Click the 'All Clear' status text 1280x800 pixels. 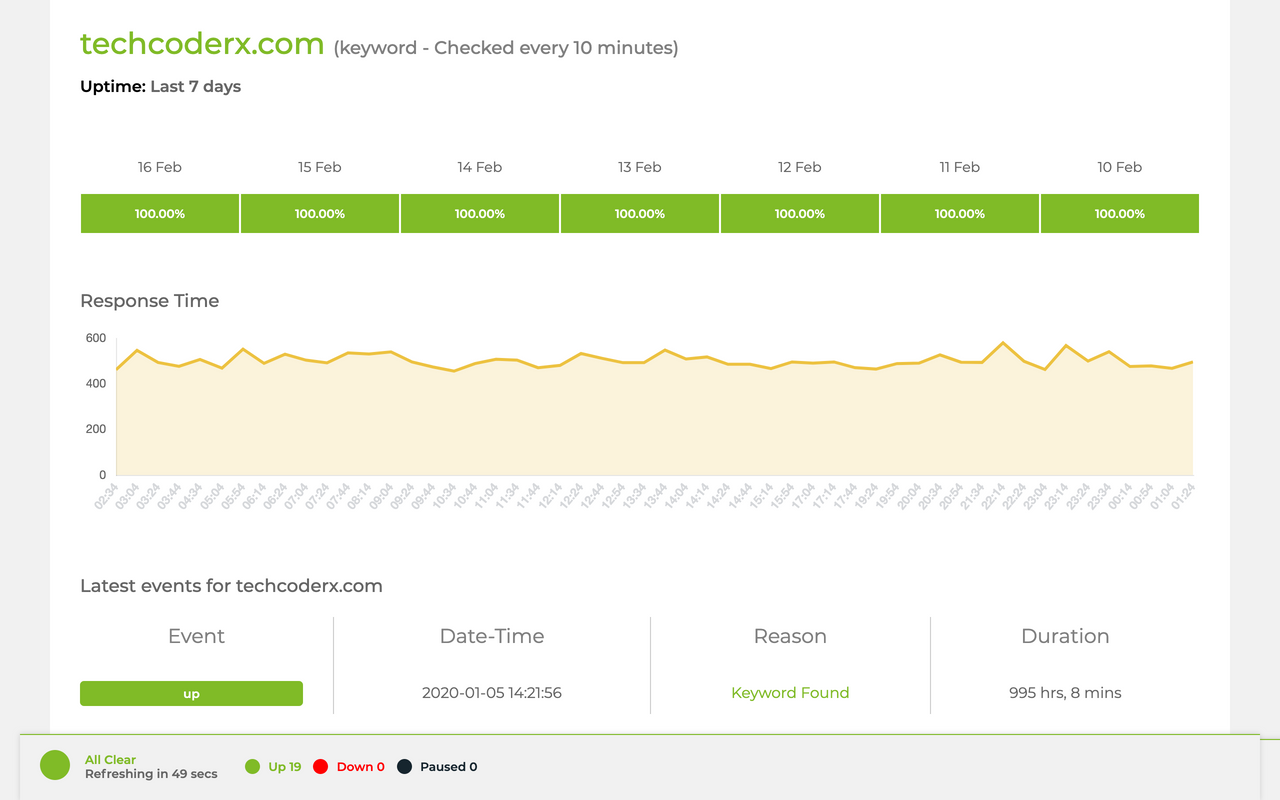click(x=110, y=760)
